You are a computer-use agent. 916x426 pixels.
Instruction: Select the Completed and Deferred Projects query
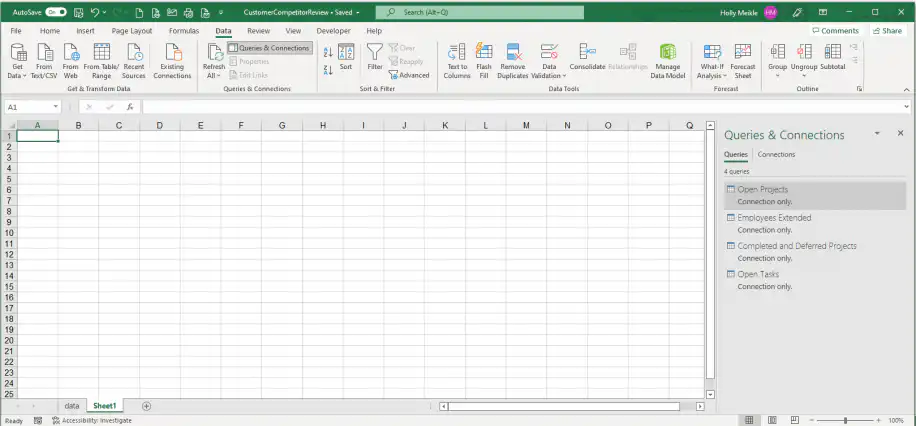[x=815, y=251]
